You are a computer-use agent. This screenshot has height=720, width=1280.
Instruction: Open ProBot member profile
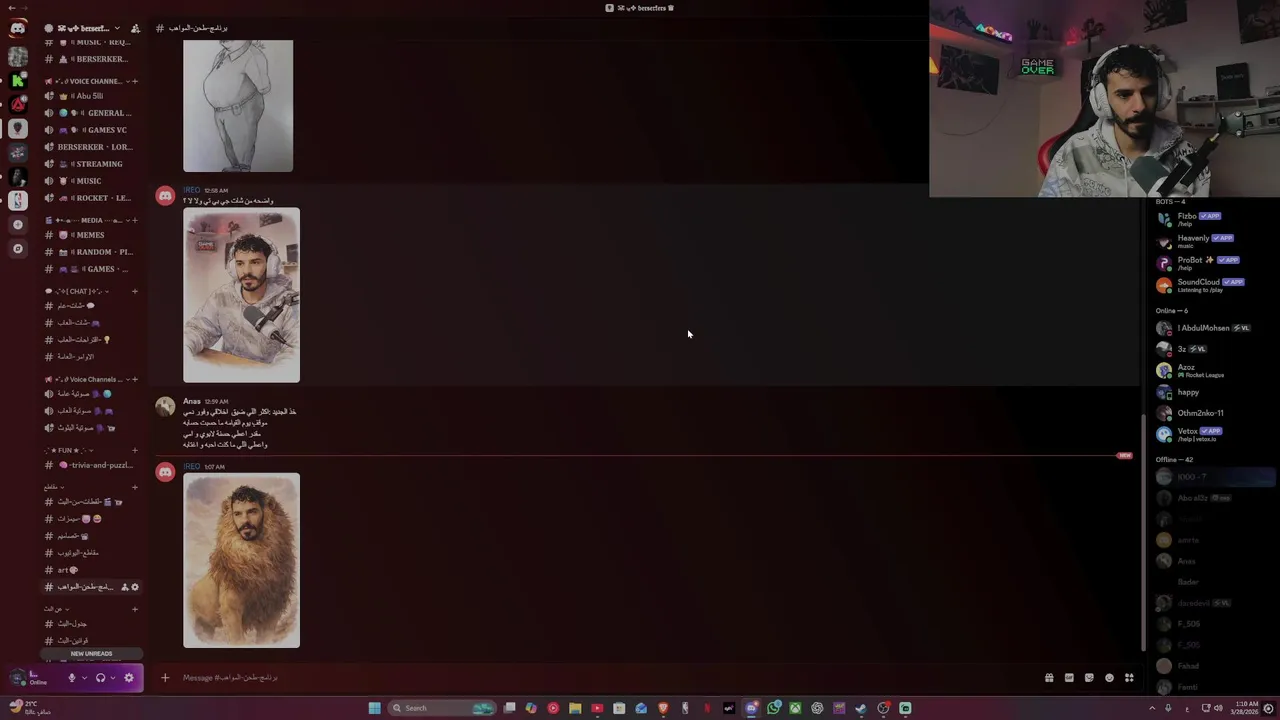[1212, 263]
